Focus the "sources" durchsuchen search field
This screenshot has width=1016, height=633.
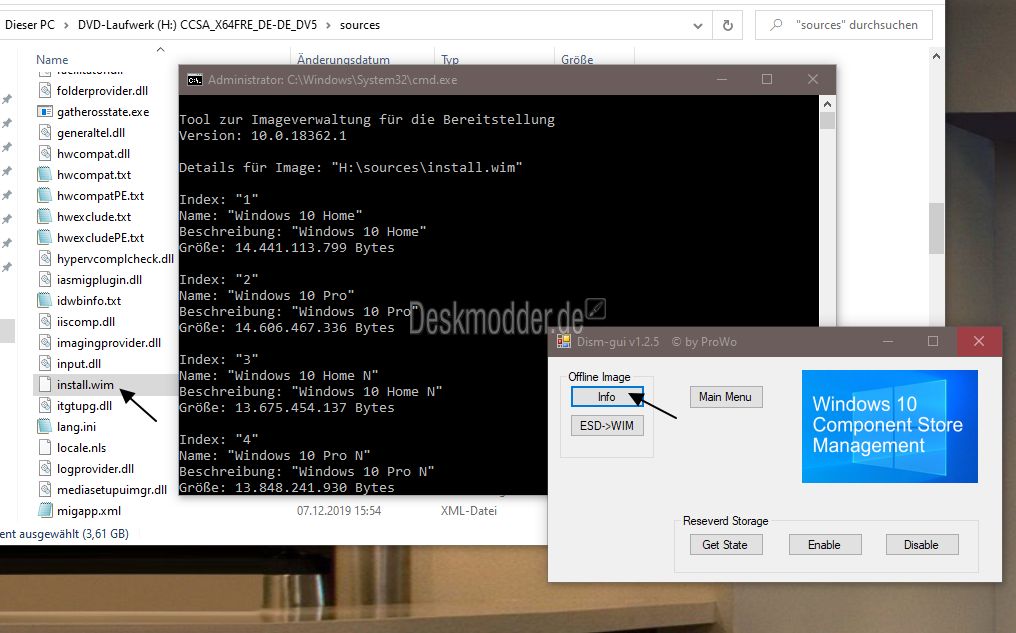(x=860, y=25)
